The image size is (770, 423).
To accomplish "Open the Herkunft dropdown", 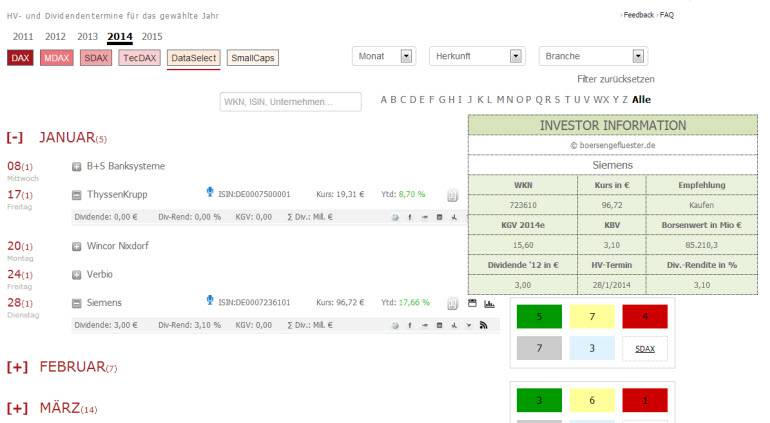I will pos(477,56).
